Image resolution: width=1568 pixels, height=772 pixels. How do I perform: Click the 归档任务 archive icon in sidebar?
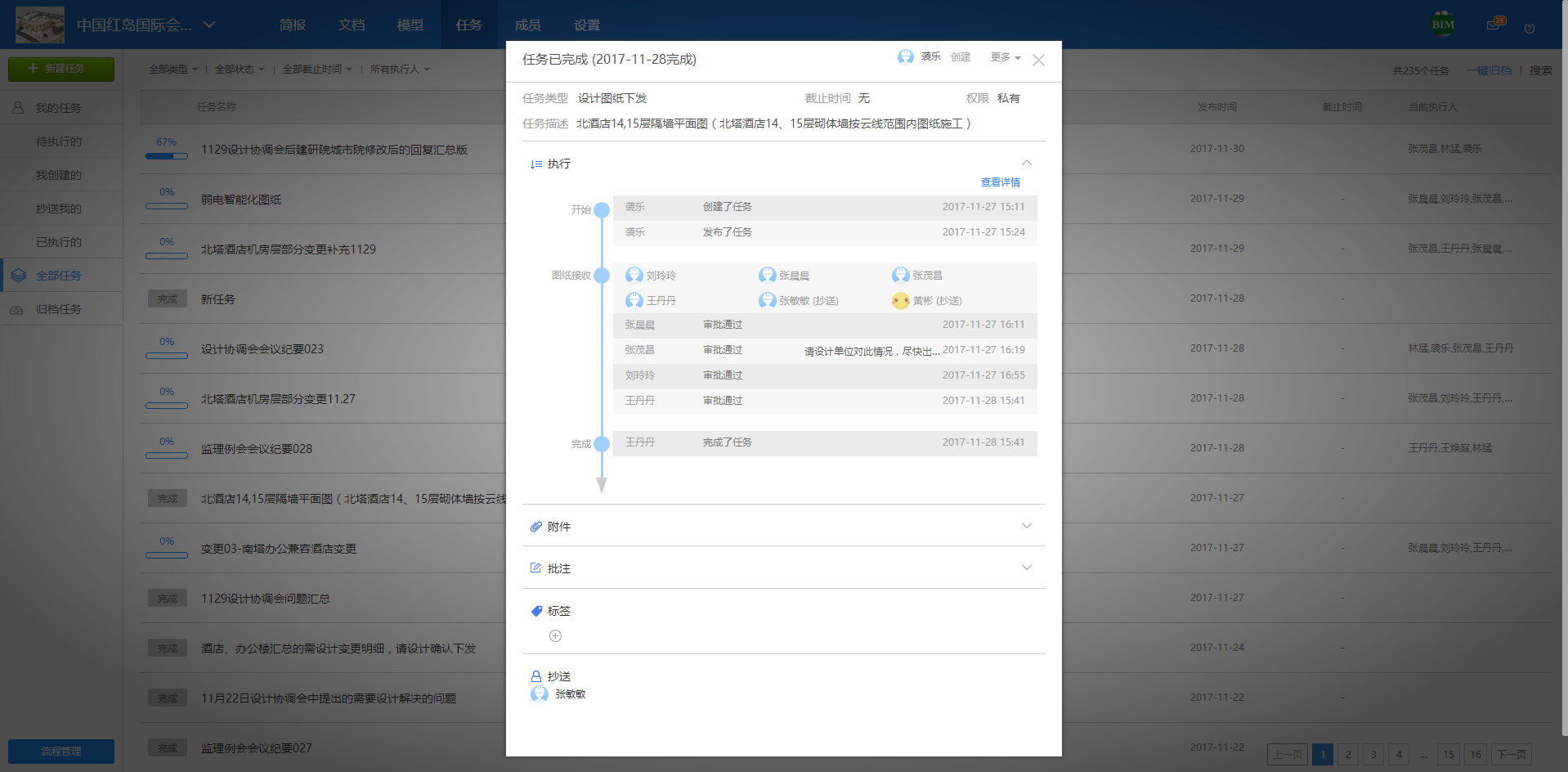(18, 308)
